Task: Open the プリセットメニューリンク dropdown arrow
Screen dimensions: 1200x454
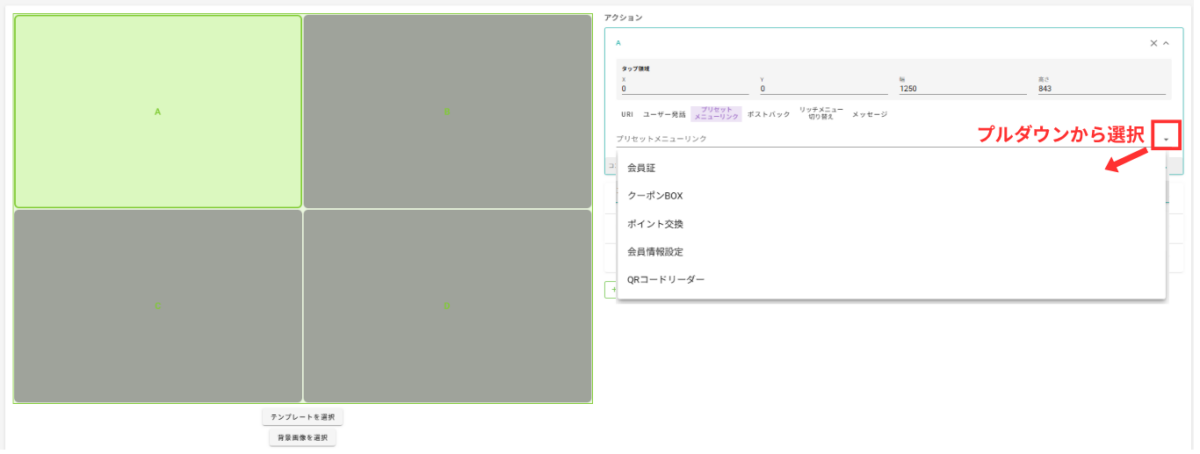Action: point(1166,138)
